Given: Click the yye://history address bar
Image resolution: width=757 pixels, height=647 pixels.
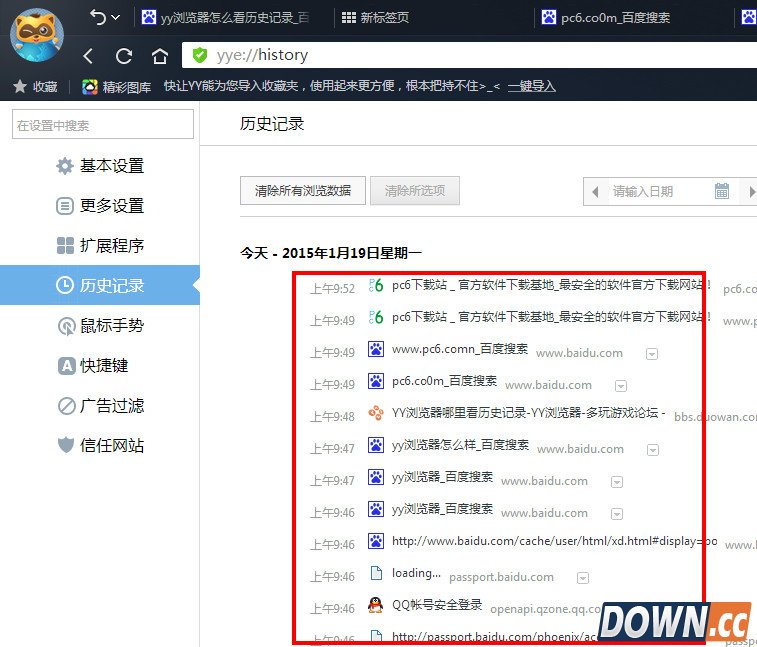Looking at the screenshot, I should coord(469,55).
